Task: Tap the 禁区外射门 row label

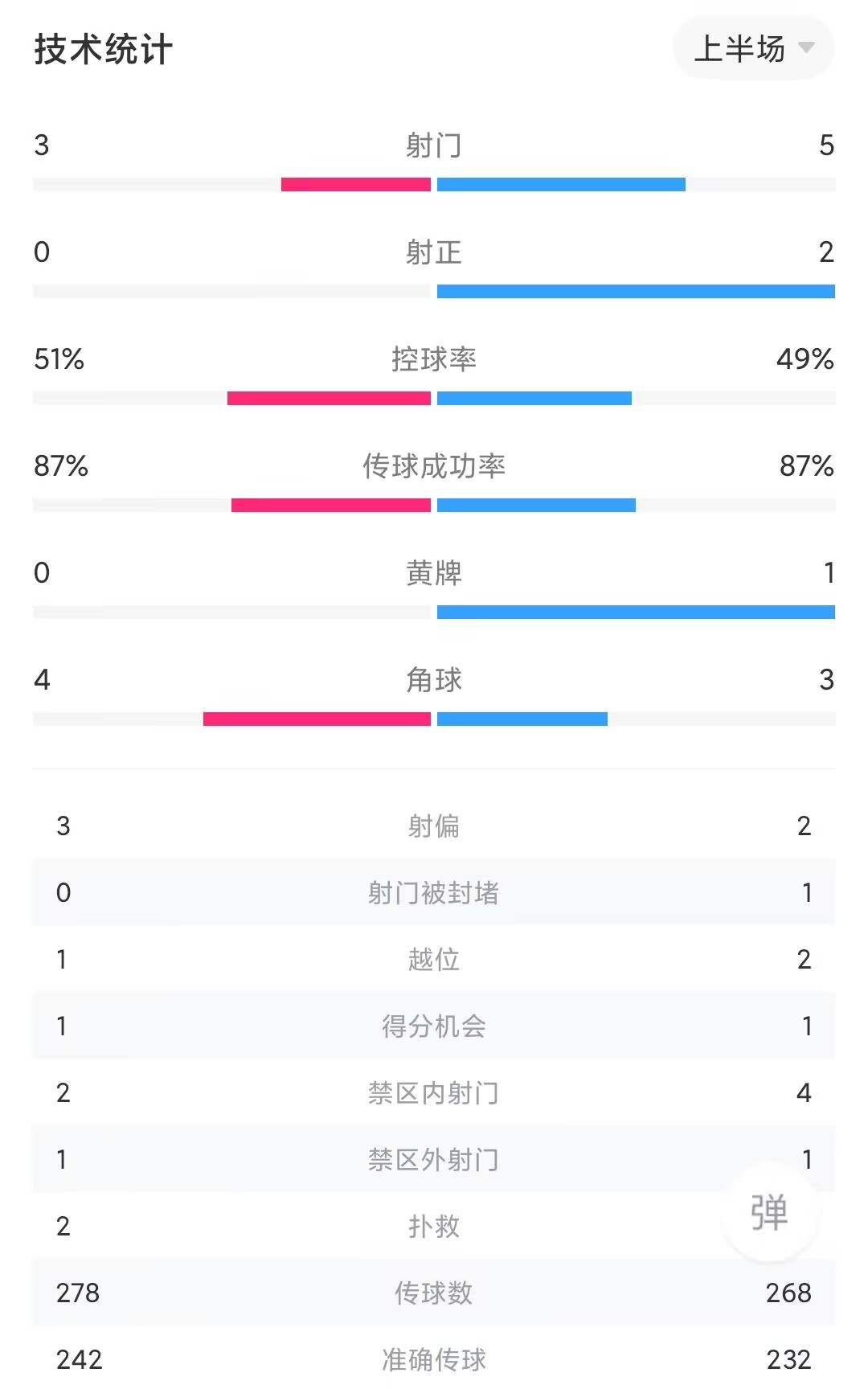Action: point(434,1159)
